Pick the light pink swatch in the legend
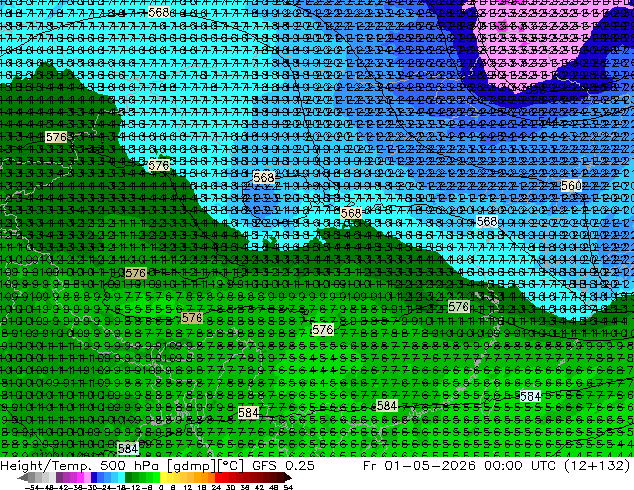 [x=87, y=477]
